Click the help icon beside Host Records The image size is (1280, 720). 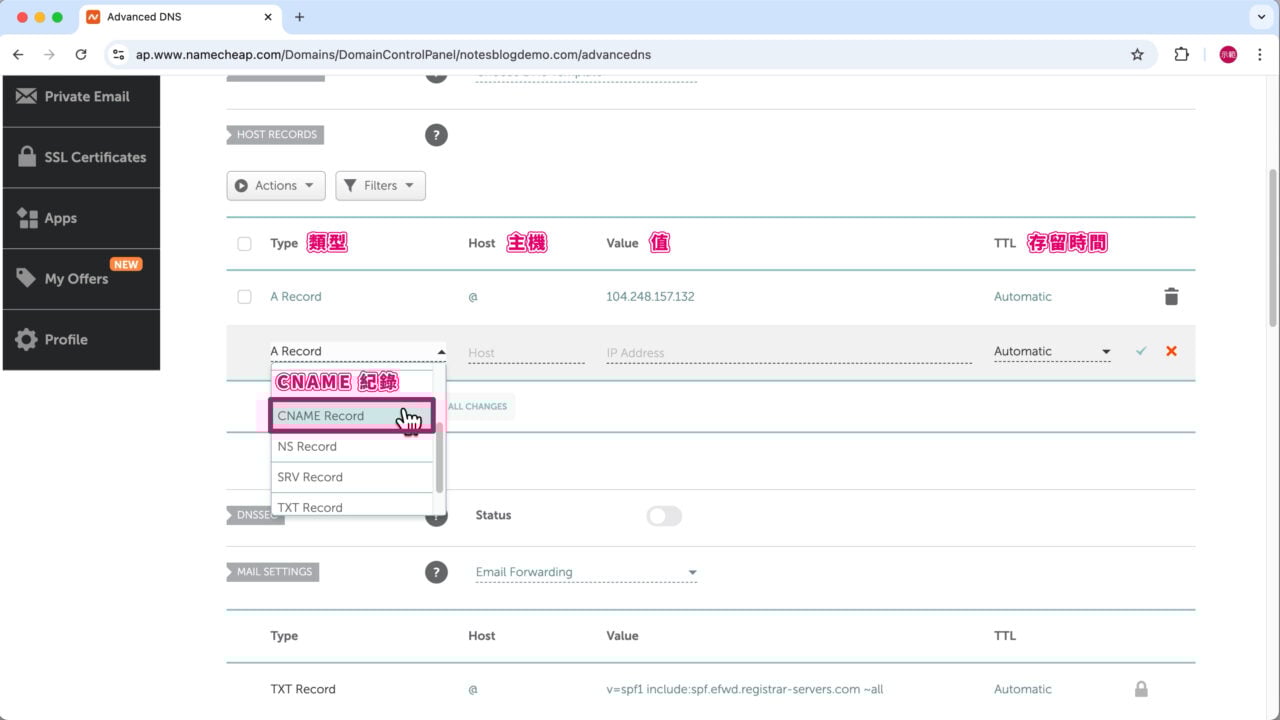coord(436,135)
